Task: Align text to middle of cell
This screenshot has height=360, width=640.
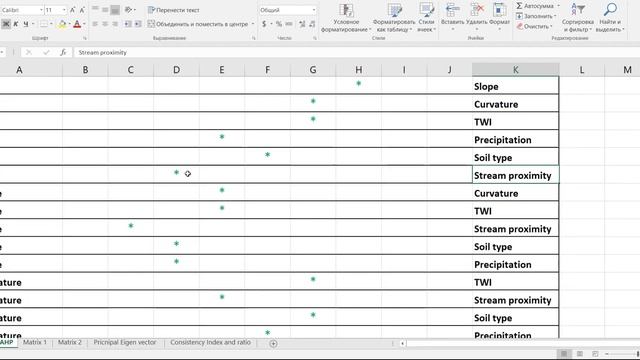Action: [105, 10]
